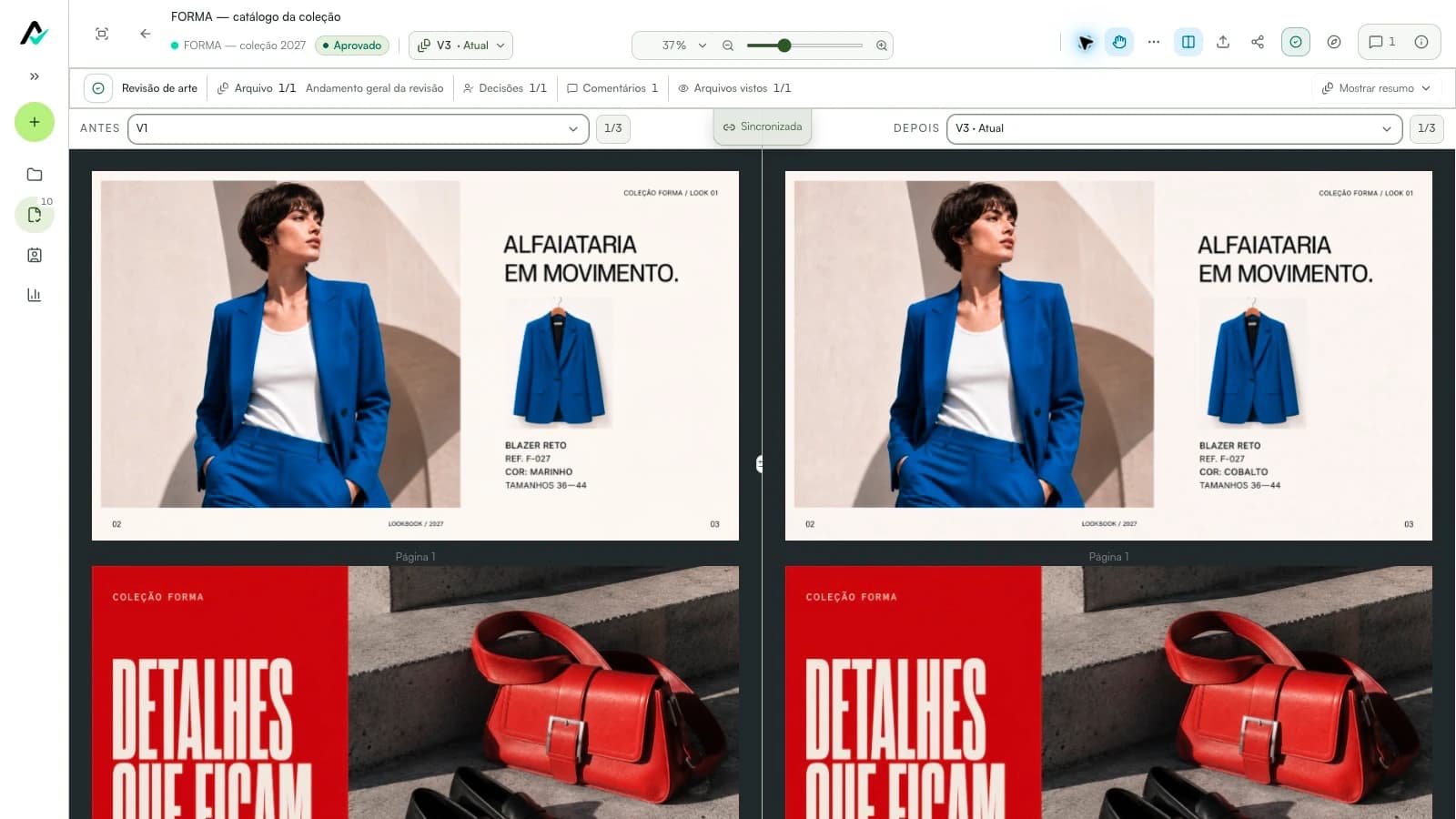
Task: Open the V3 · Atual version dropdown in header
Action: [460, 45]
